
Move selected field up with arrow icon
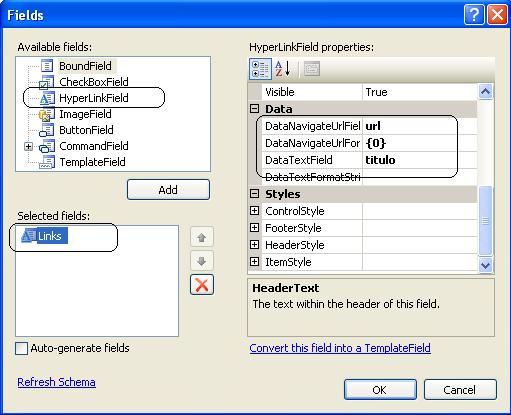click(x=202, y=238)
